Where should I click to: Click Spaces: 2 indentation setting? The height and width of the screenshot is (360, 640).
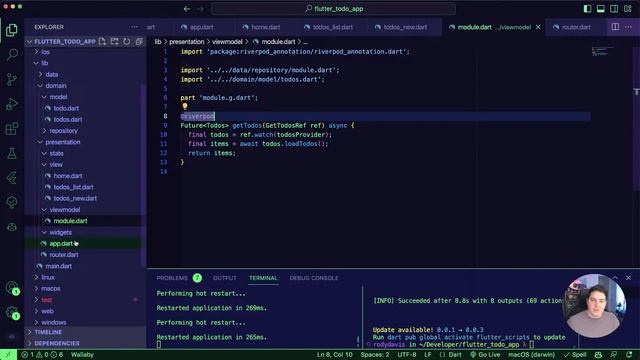point(375,355)
